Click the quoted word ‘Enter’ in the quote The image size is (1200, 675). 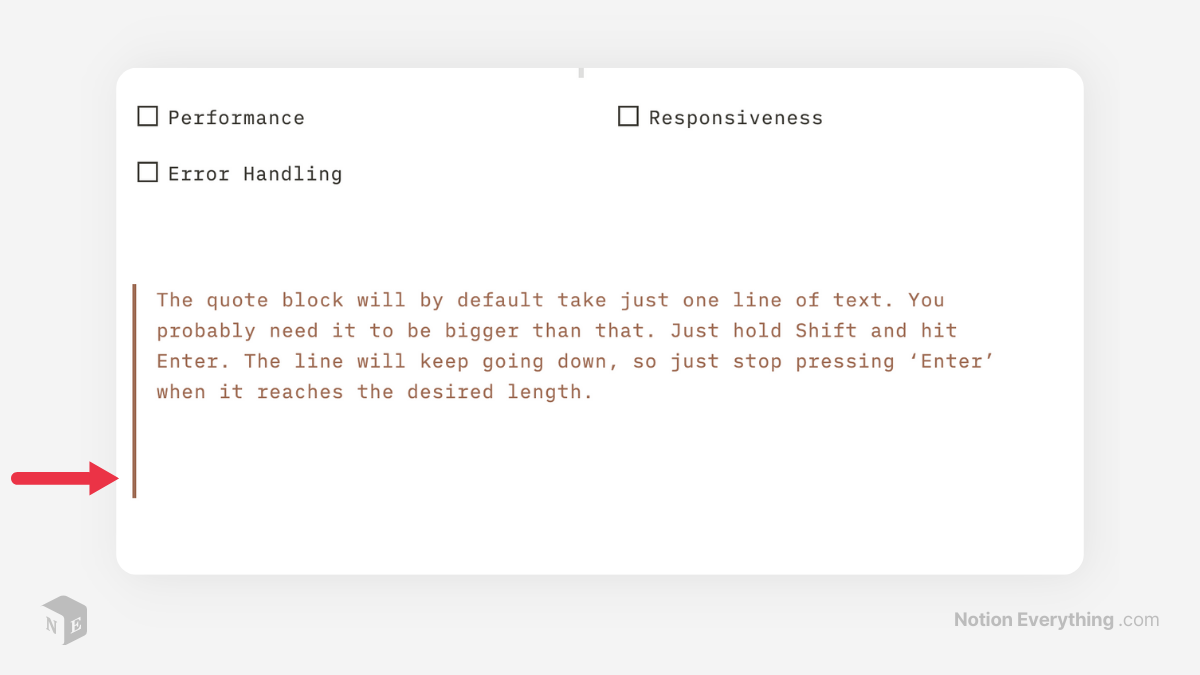[x=957, y=361]
